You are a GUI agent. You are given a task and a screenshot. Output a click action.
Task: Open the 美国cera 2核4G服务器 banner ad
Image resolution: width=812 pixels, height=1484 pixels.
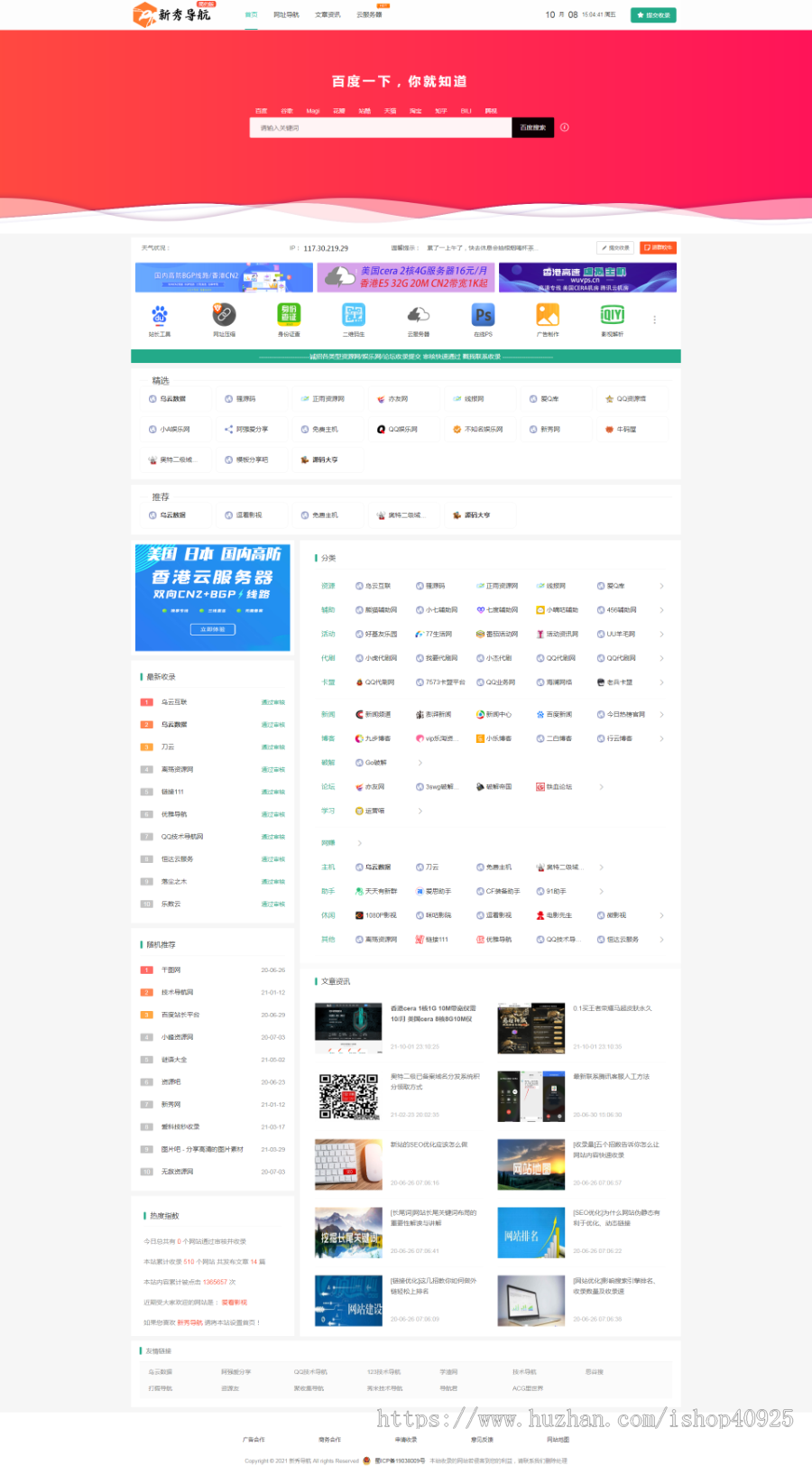coord(406,277)
